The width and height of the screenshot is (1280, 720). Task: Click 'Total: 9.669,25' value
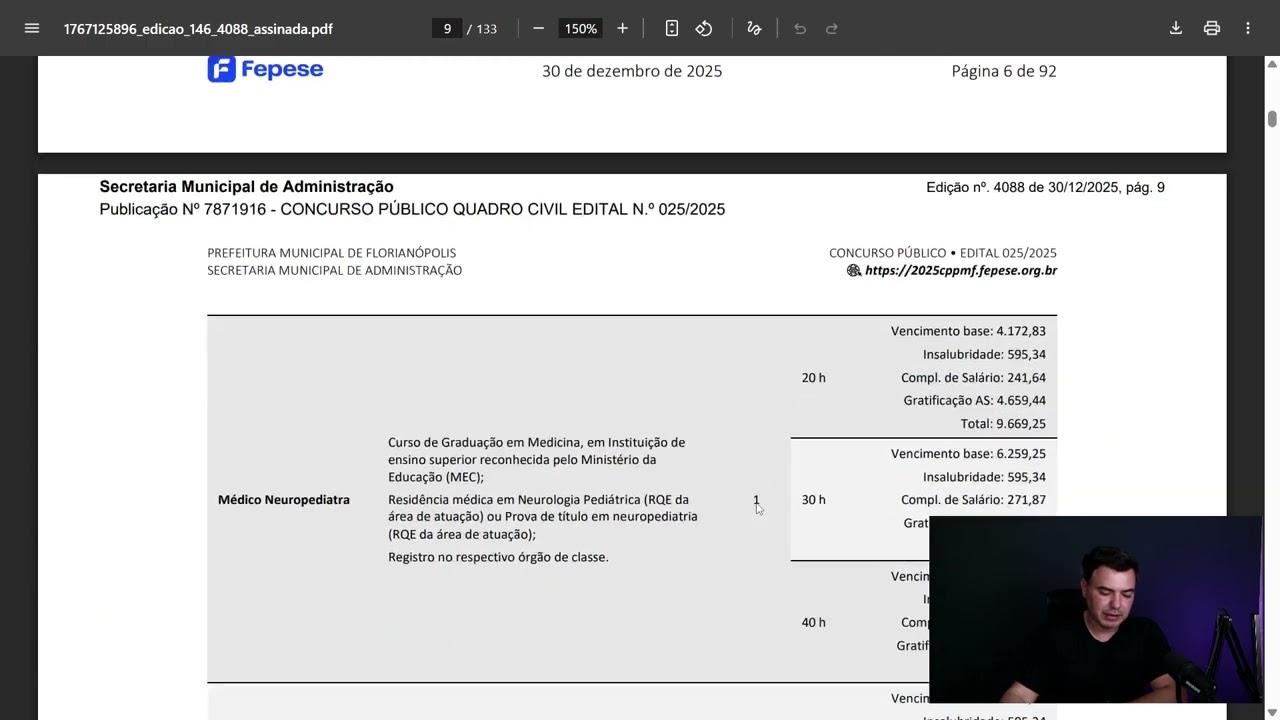click(x=1003, y=424)
